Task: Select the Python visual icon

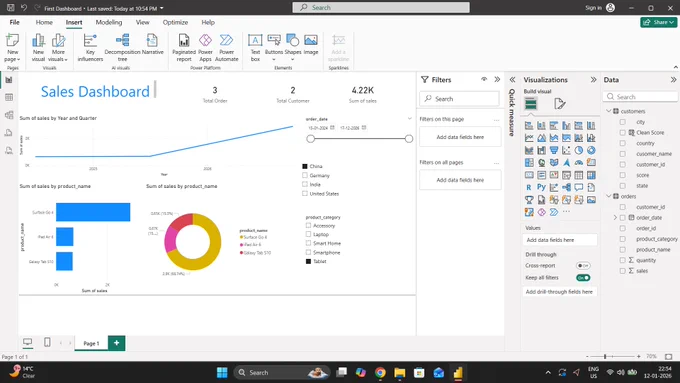Action: [541, 187]
